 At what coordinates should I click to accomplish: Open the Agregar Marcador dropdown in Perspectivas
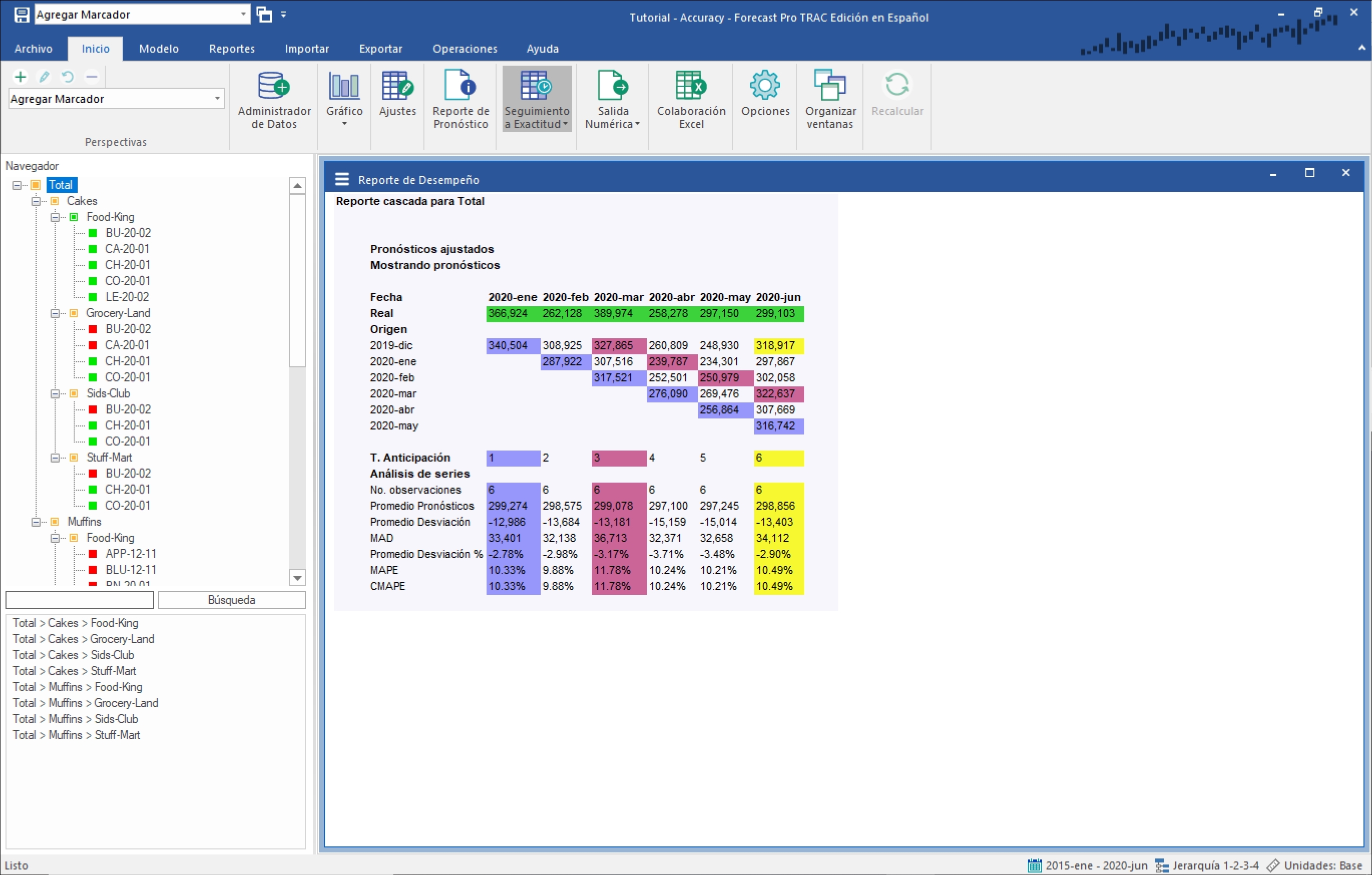(x=217, y=99)
